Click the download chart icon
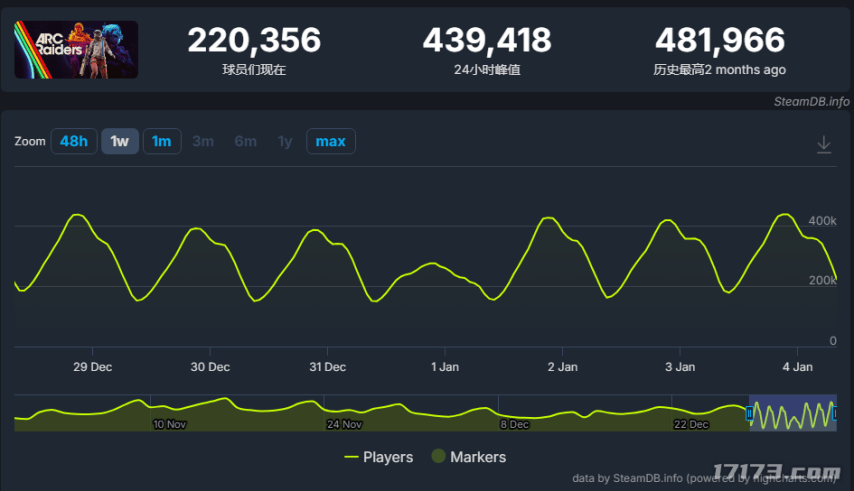 click(x=823, y=145)
